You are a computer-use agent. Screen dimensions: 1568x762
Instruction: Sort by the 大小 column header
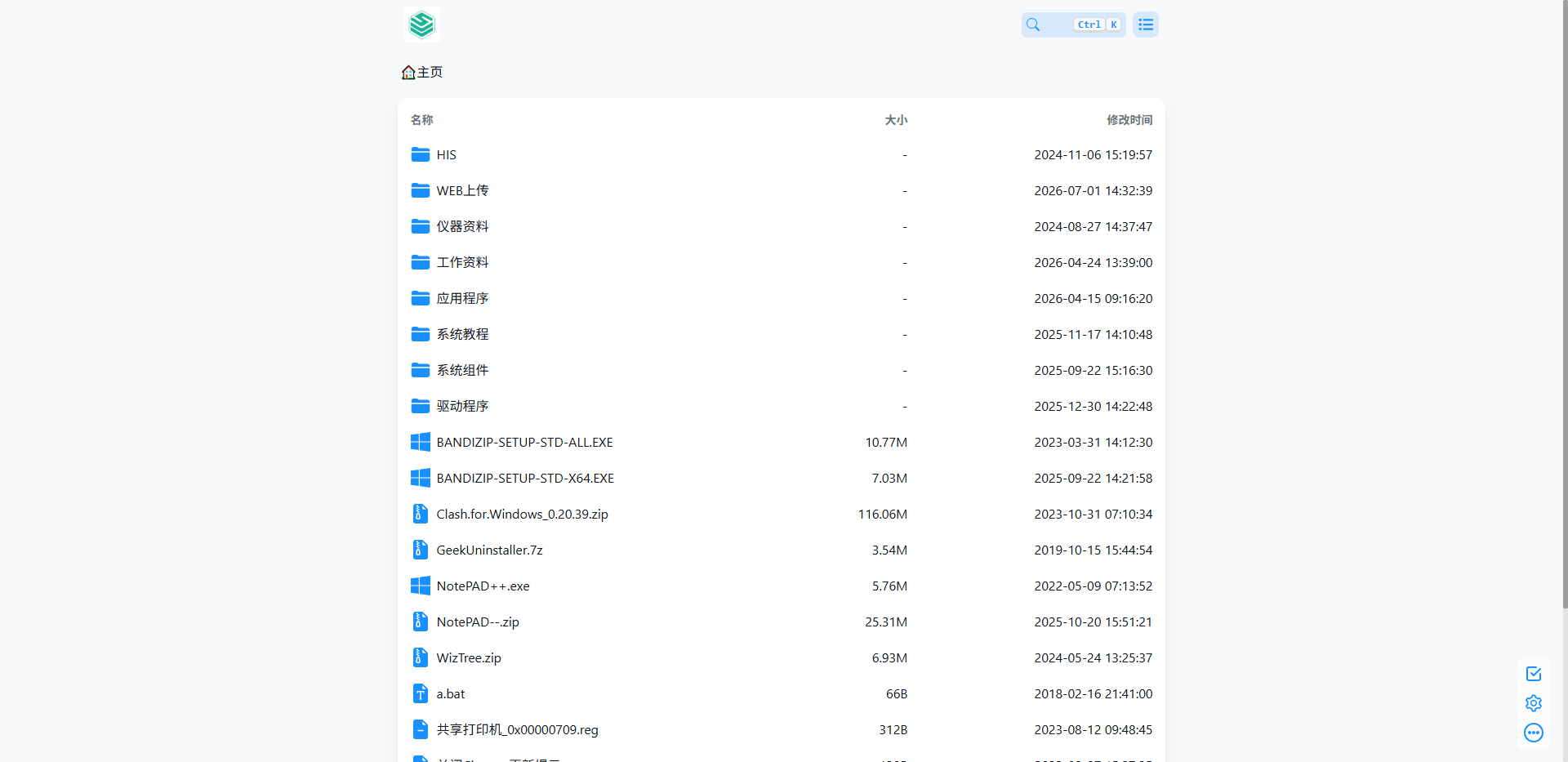[896, 119]
